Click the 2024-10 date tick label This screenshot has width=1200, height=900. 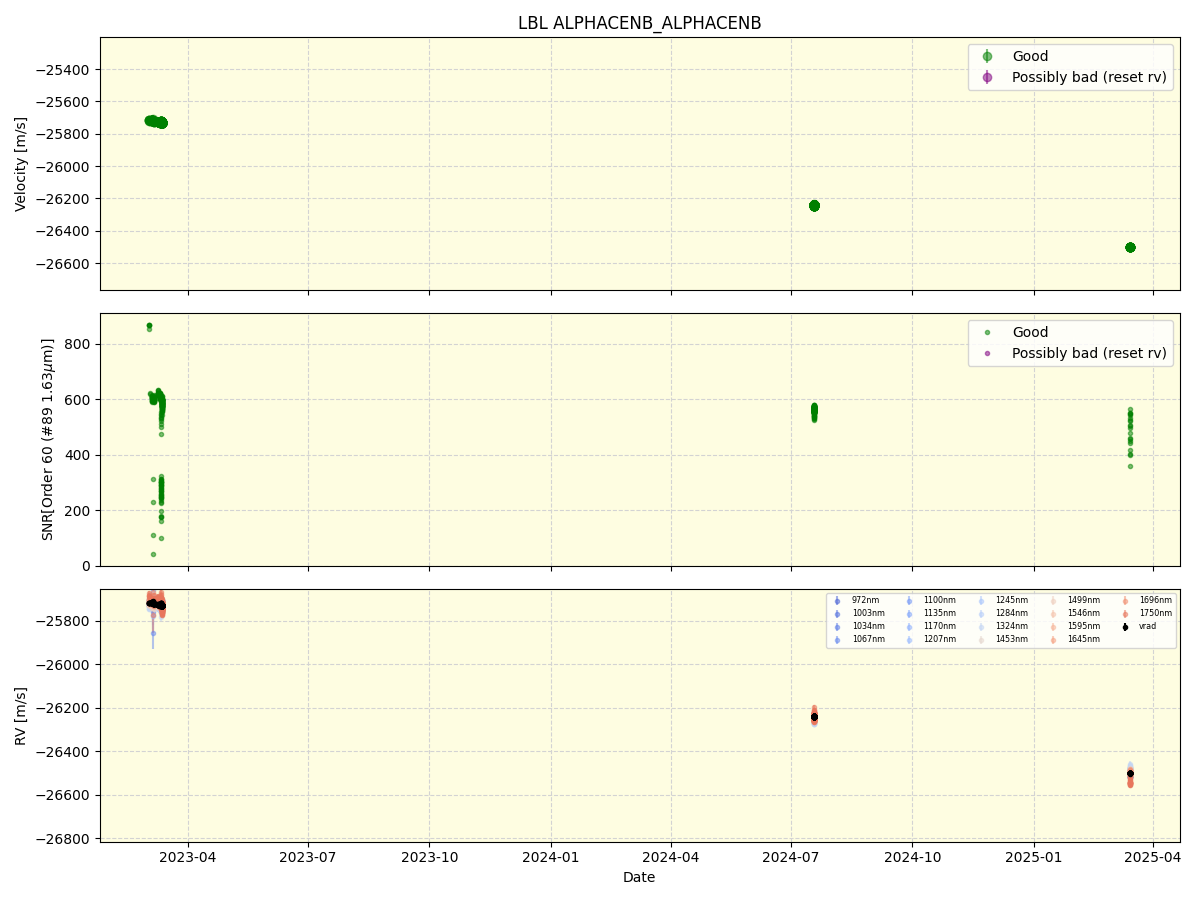[x=912, y=858]
